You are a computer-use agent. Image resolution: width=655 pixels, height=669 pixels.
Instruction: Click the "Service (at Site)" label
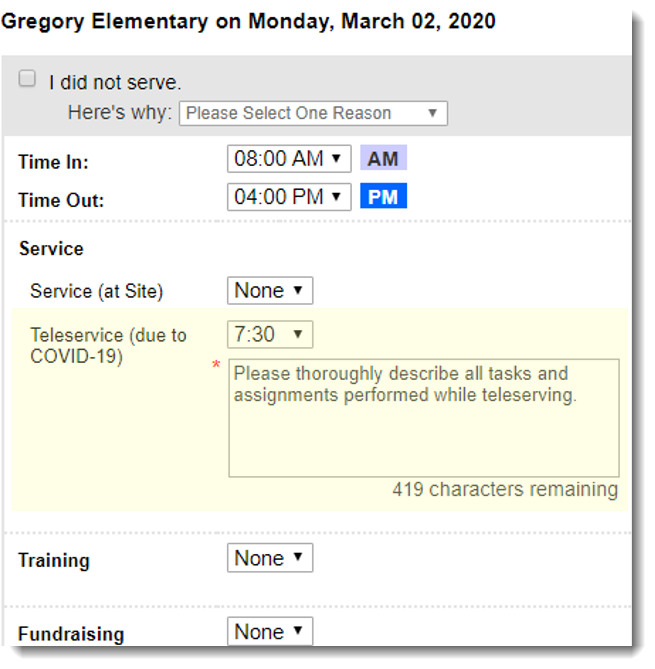96,292
